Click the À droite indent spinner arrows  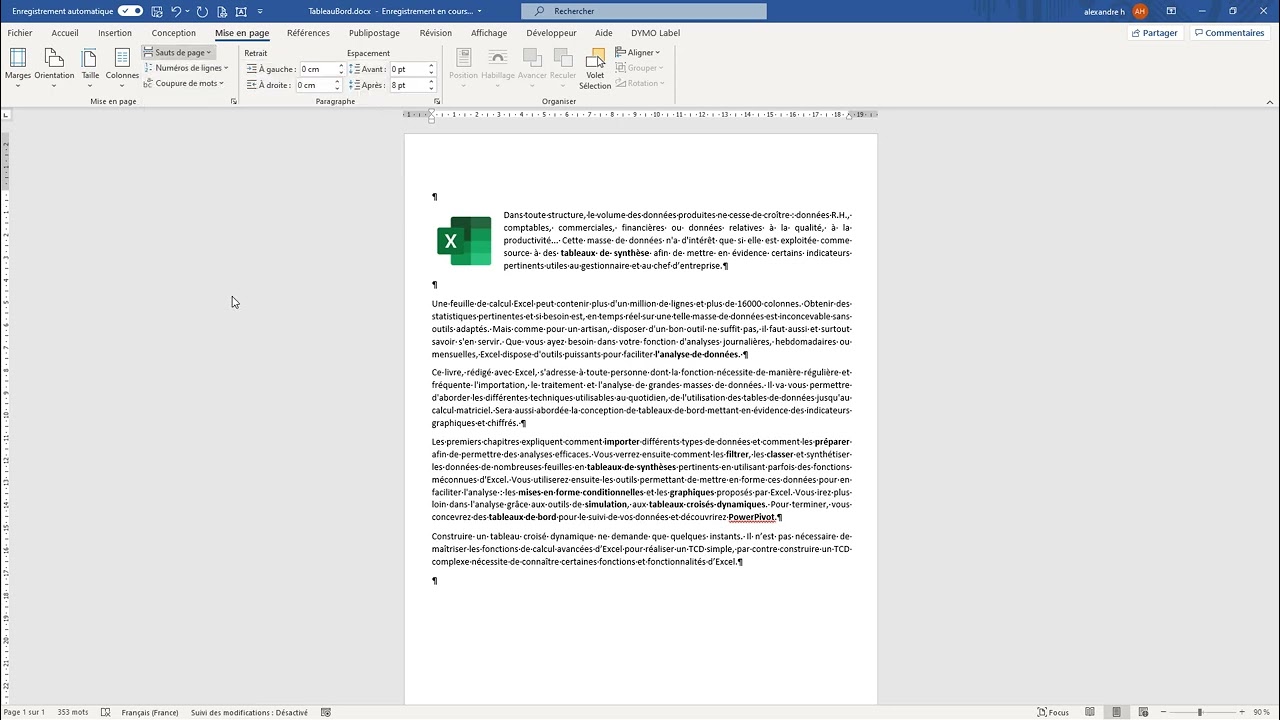[x=338, y=85]
